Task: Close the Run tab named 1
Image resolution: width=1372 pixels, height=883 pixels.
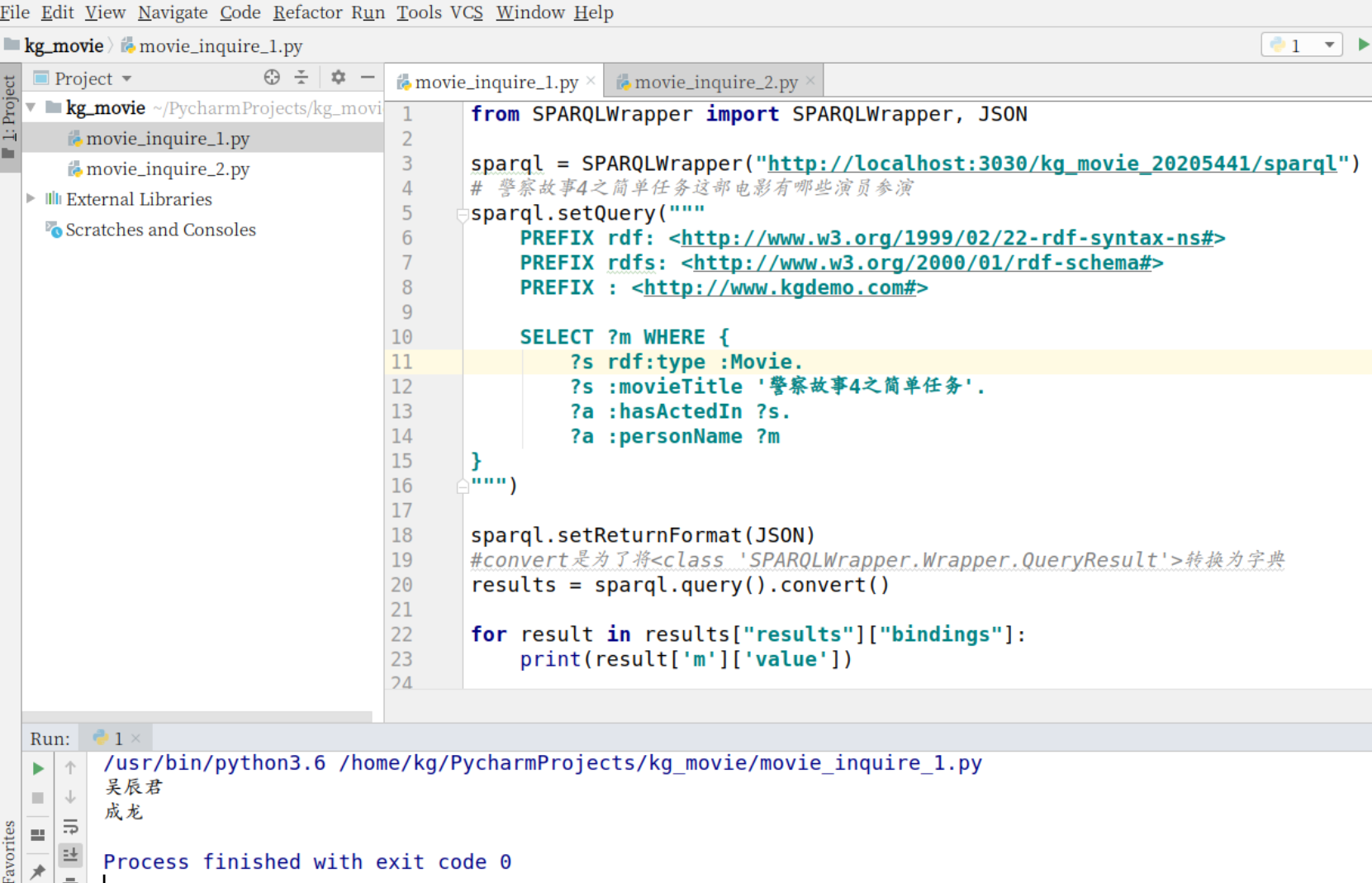Action: [x=135, y=738]
